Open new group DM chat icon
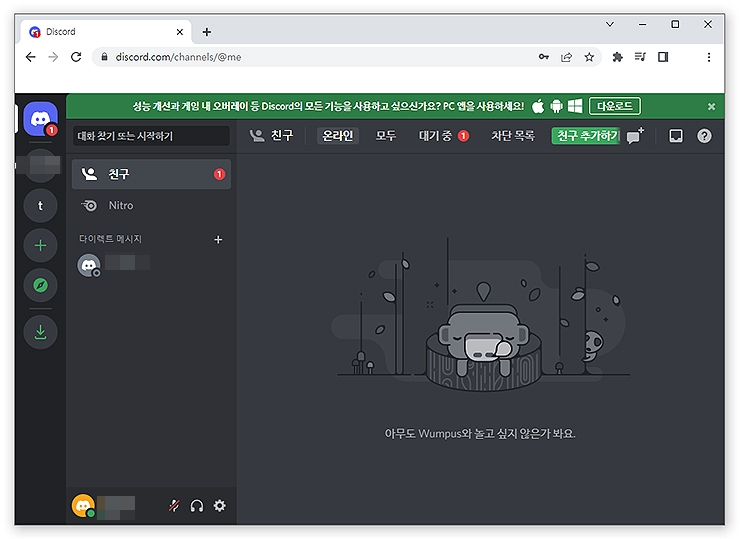The image size is (740, 539). click(635, 136)
